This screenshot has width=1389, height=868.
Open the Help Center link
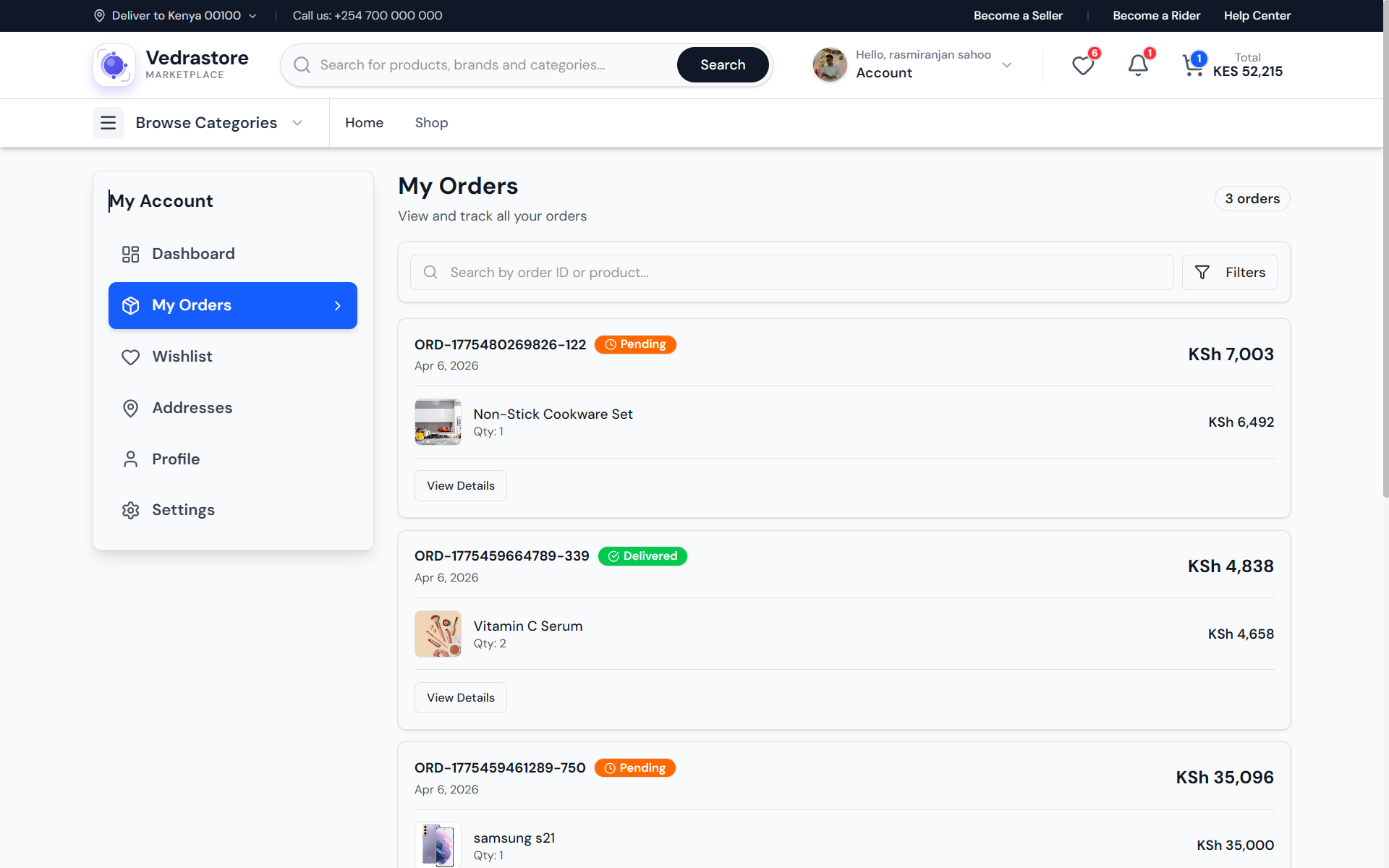pos(1257,16)
